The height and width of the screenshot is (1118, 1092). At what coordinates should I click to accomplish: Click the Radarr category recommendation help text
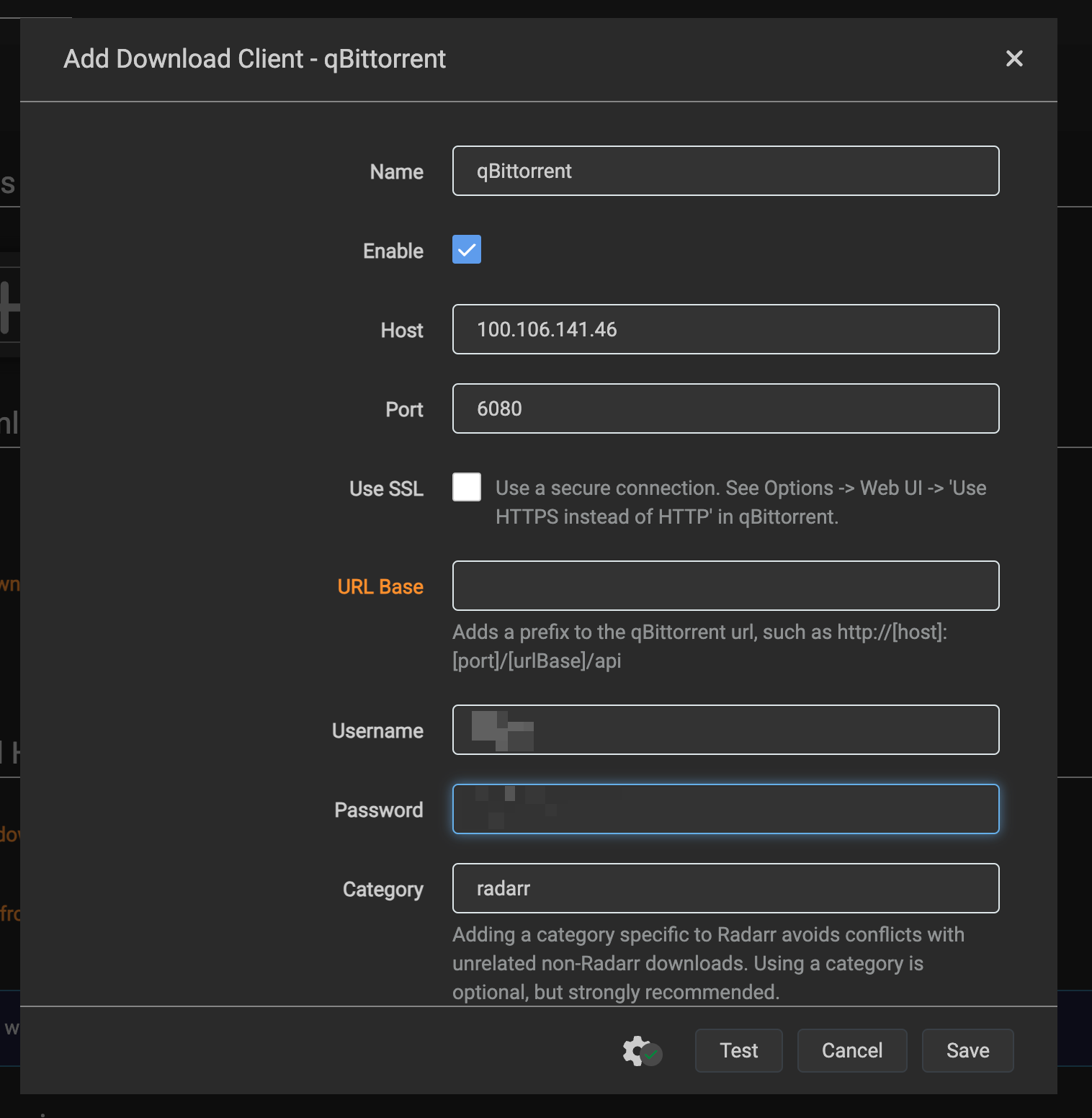pyautogui.click(x=708, y=963)
